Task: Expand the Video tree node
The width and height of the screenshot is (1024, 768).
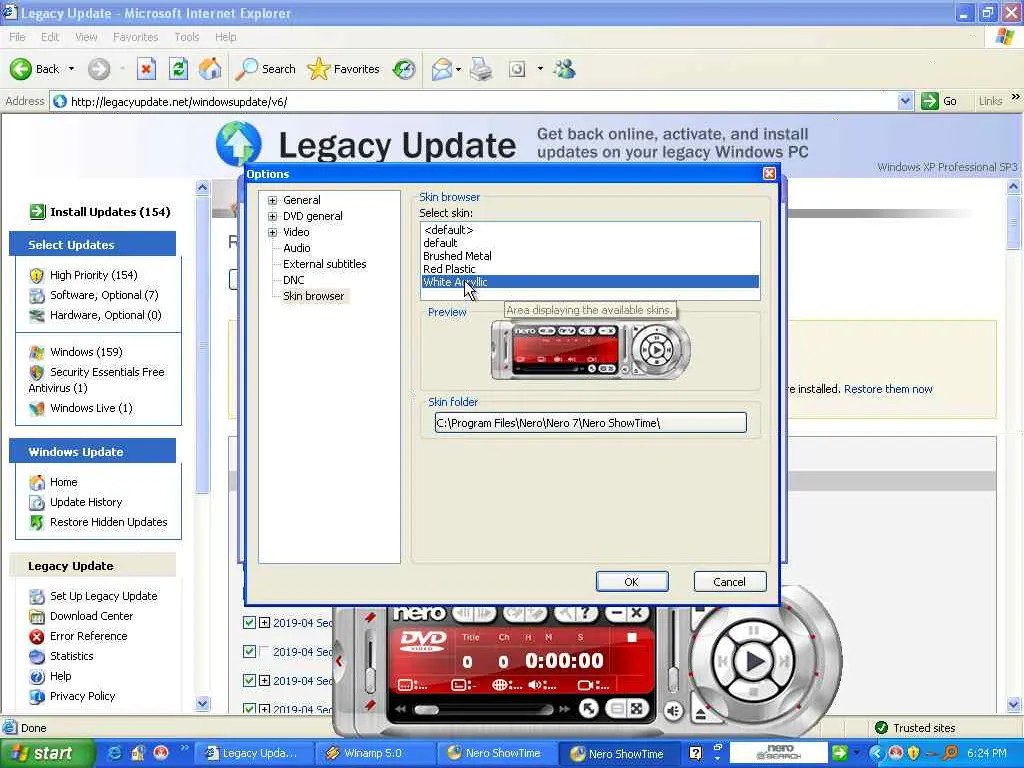Action: (x=272, y=232)
